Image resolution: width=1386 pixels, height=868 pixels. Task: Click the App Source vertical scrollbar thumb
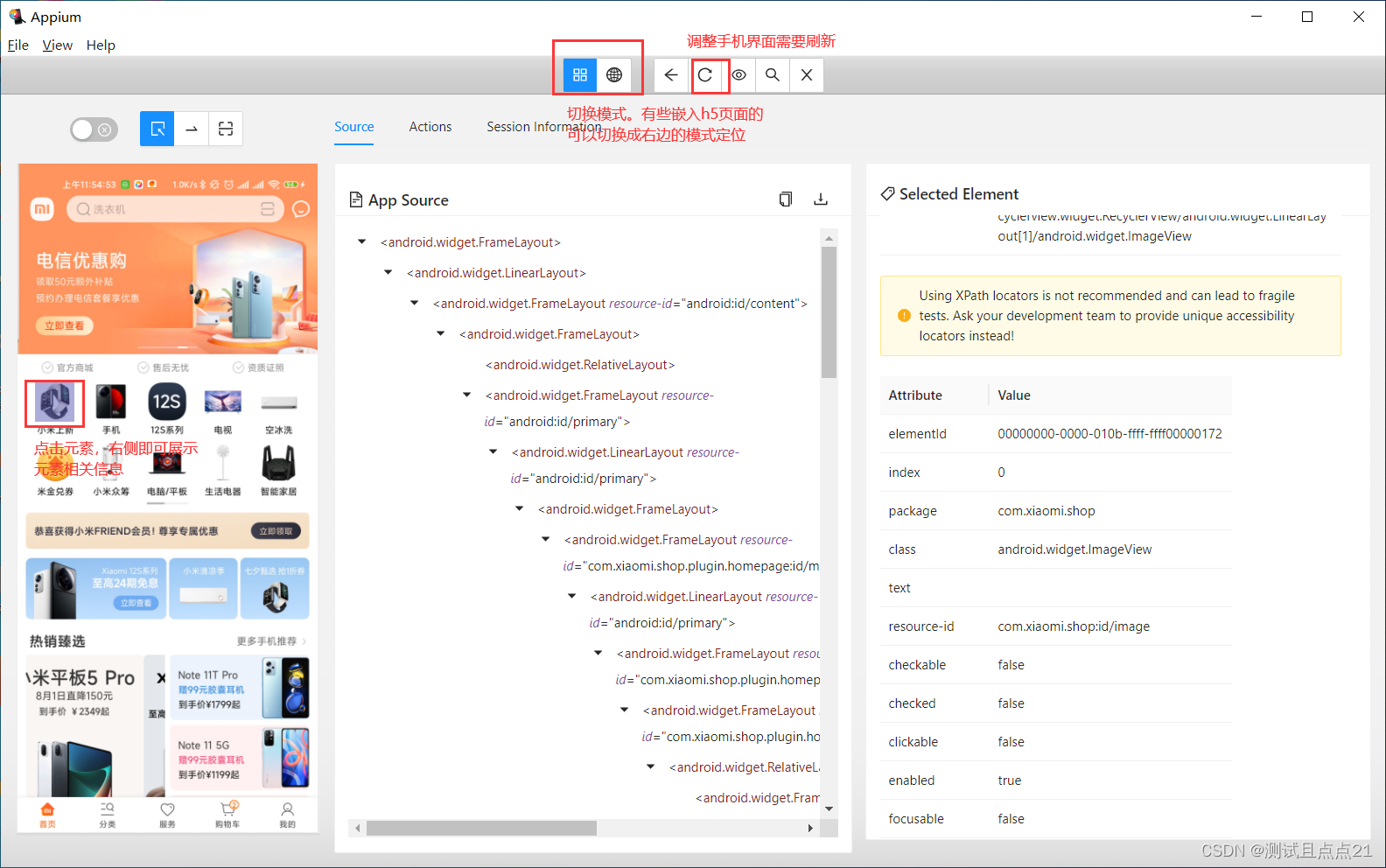pos(829,311)
